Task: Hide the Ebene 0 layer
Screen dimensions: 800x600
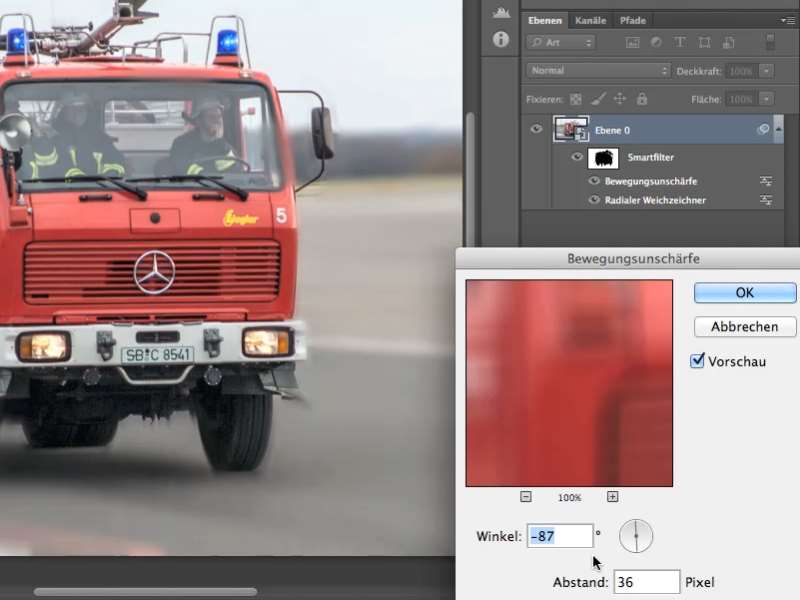Action: point(536,129)
